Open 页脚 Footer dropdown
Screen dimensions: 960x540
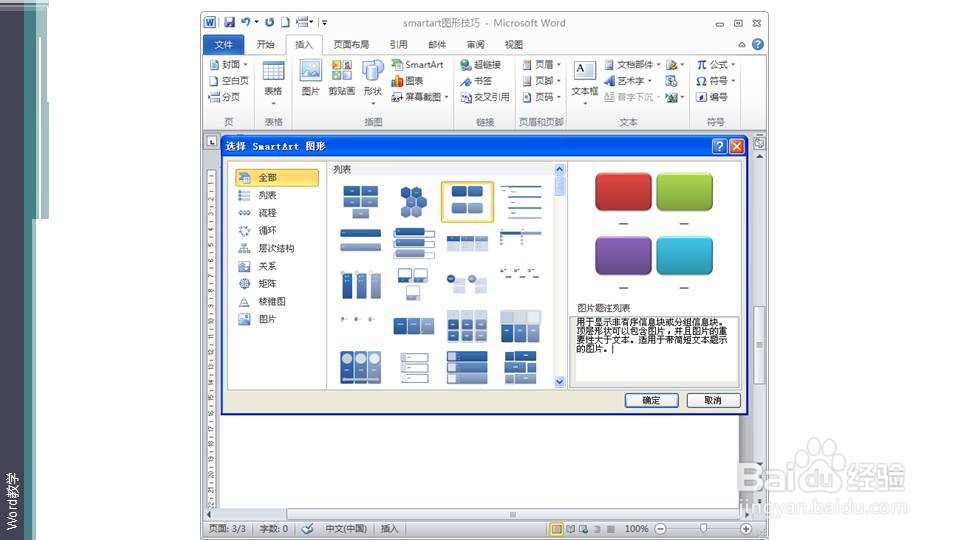click(x=542, y=81)
